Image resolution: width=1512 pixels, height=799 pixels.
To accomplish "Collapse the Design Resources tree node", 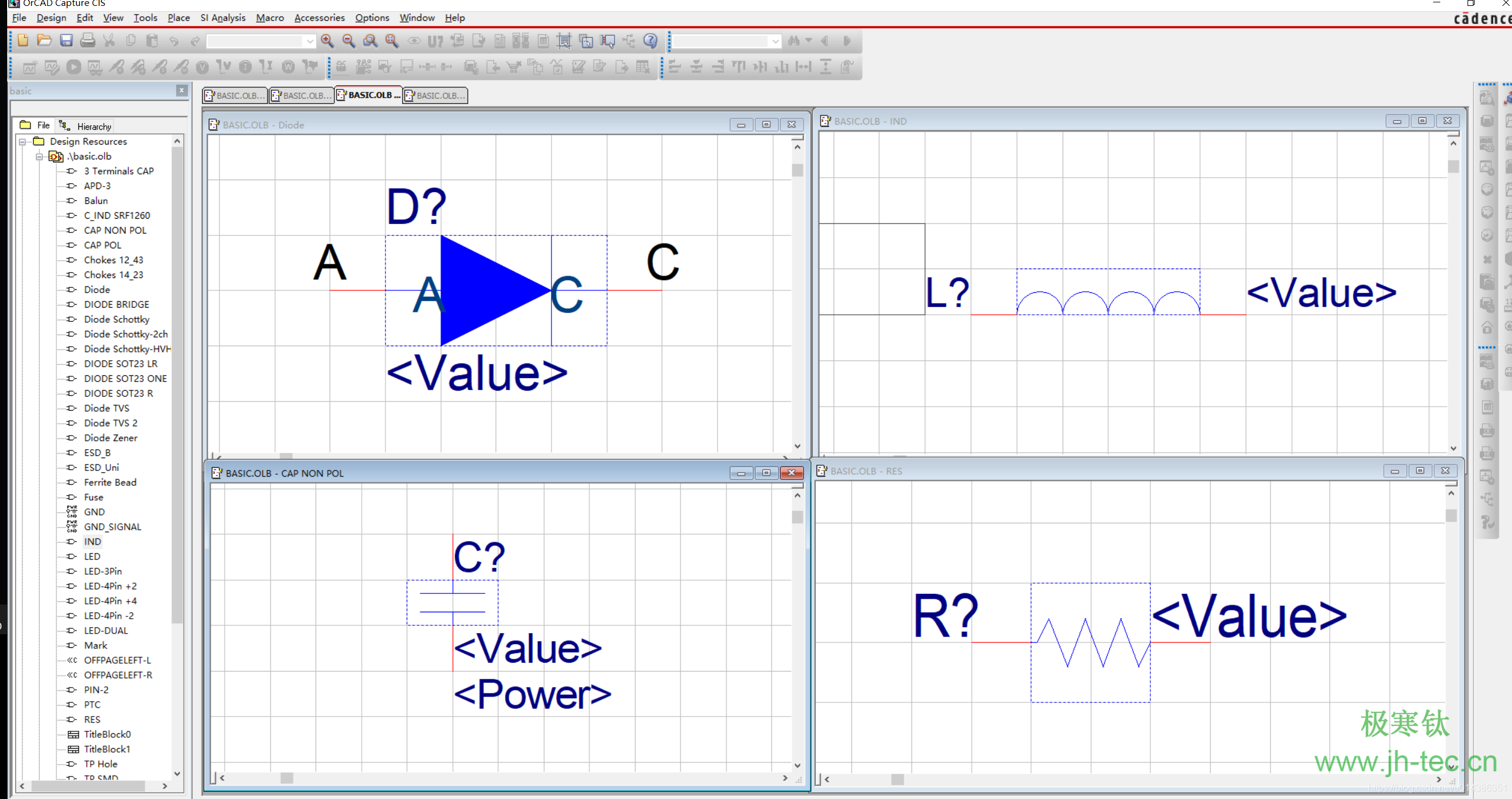I will [23, 142].
